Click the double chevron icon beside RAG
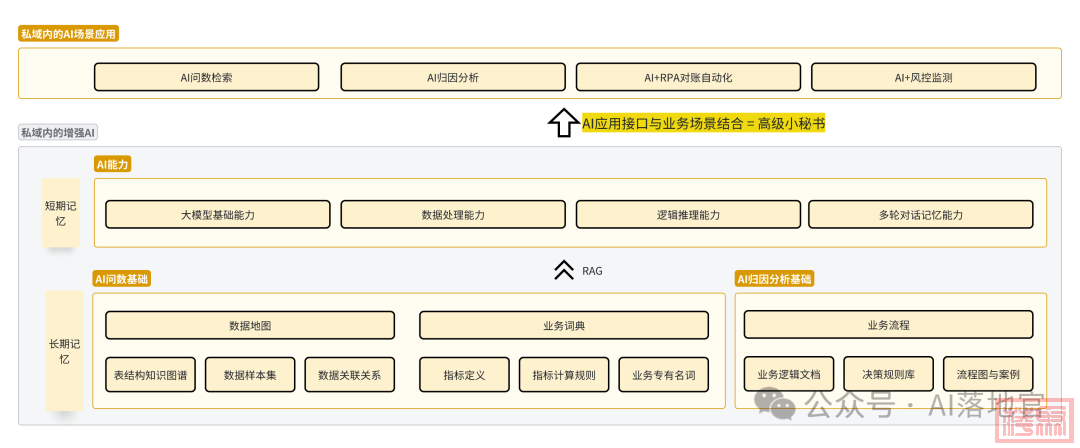This screenshot has width=1080, height=448. 564,270
